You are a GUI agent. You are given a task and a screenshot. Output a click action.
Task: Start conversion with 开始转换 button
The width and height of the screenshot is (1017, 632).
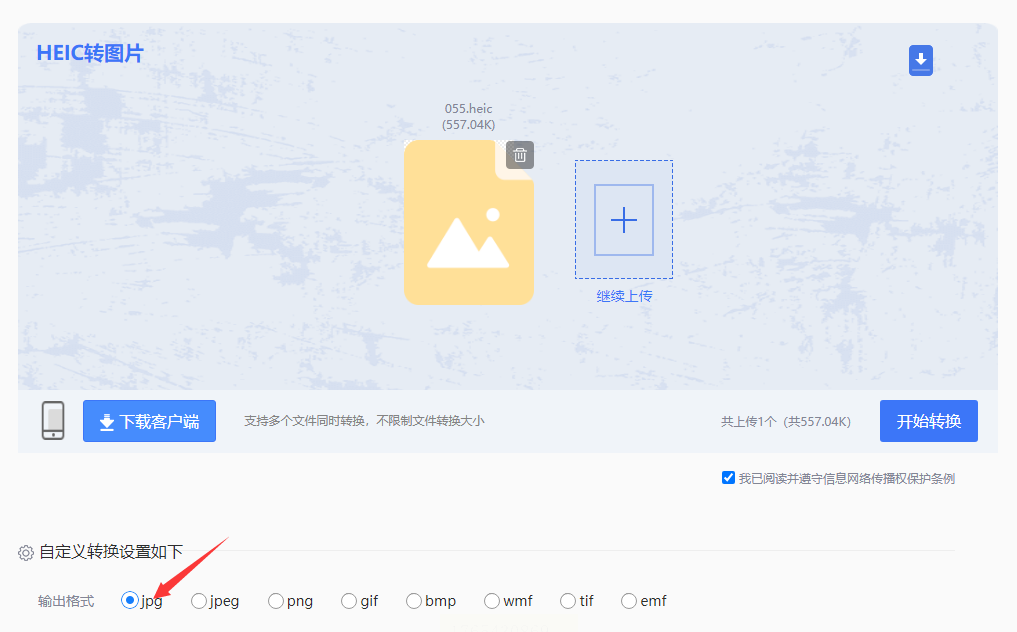click(929, 421)
